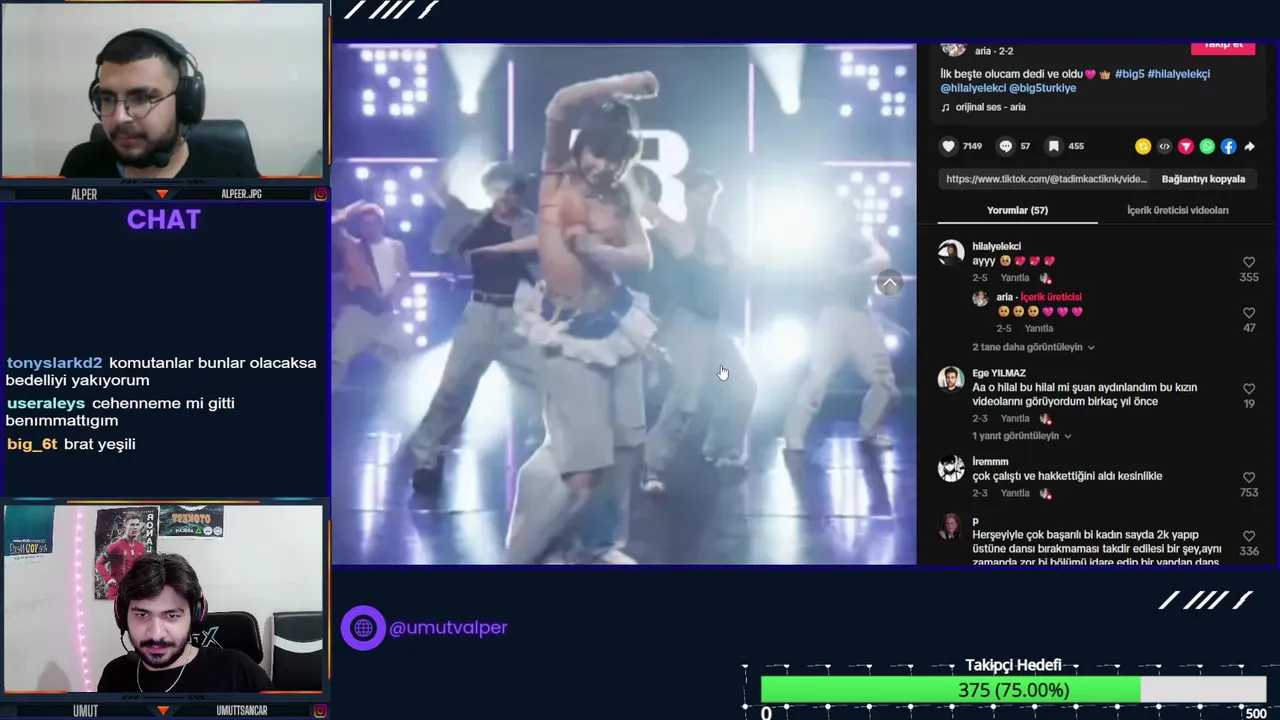Open the embed code icon
Image resolution: width=1280 pixels, height=720 pixels.
[1164, 146]
